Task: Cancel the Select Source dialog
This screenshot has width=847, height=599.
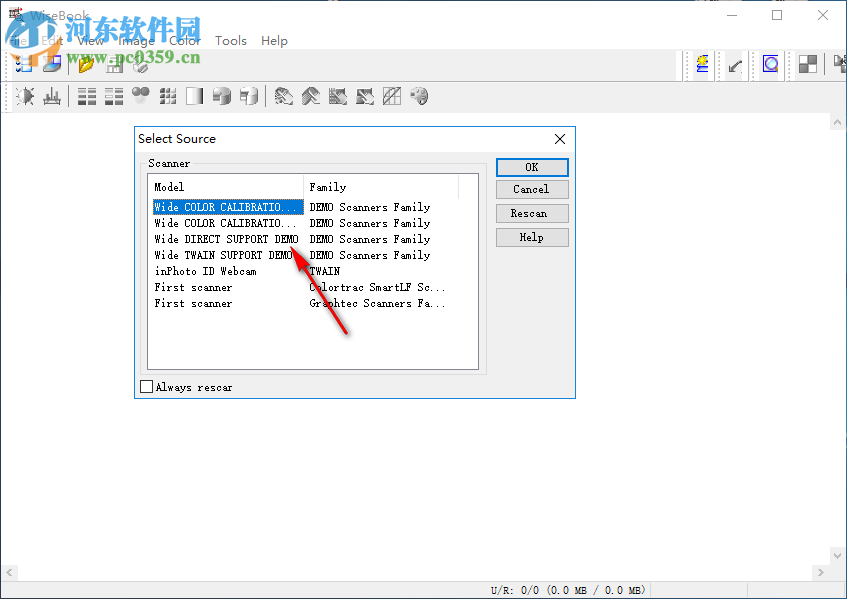Action: tap(531, 189)
